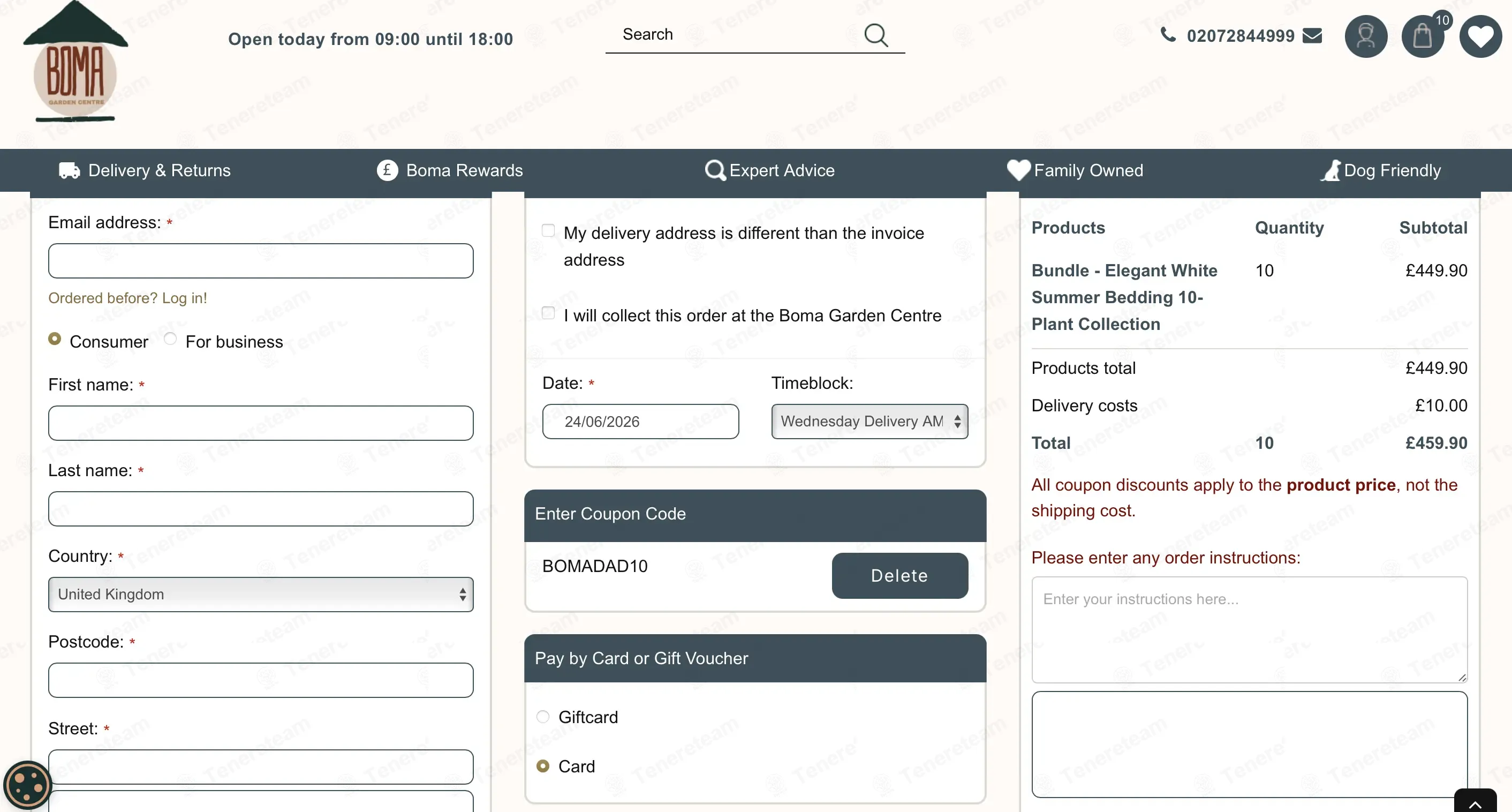Click the 'Pay by Card or Gift Voucher' heading
The height and width of the screenshot is (812, 1512).
pyautogui.click(x=641, y=658)
